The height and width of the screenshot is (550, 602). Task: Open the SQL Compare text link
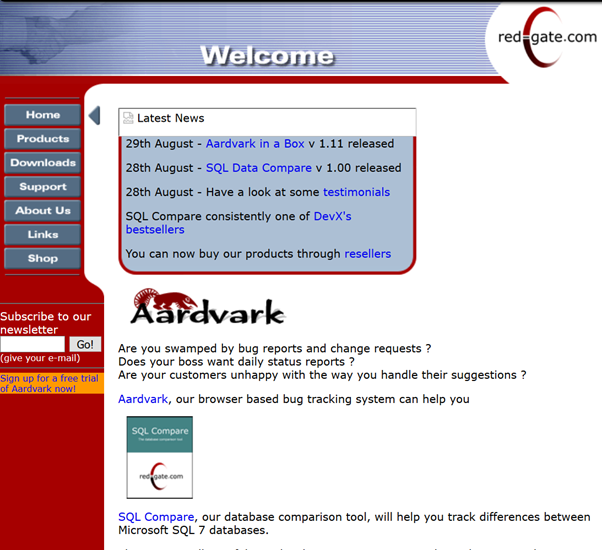pos(156,517)
